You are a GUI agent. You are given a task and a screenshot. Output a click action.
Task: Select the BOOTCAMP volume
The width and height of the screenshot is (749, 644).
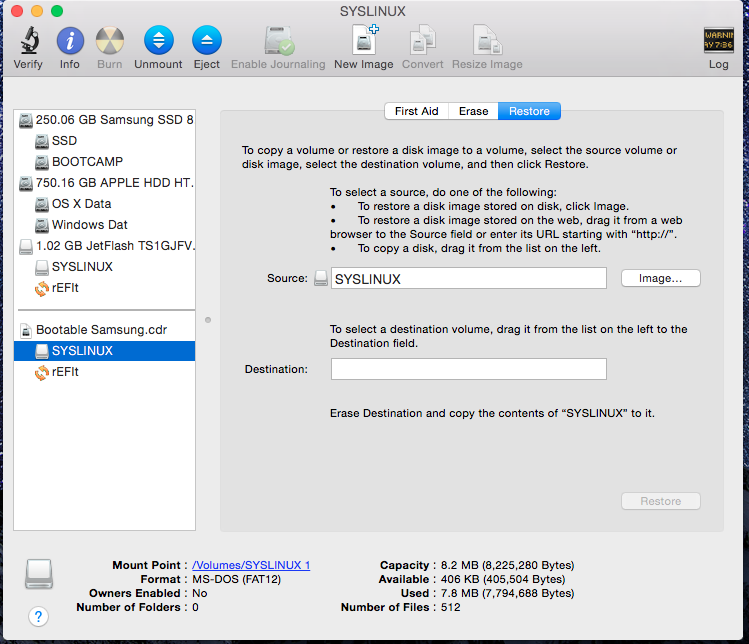pyautogui.click(x=104, y=161)
